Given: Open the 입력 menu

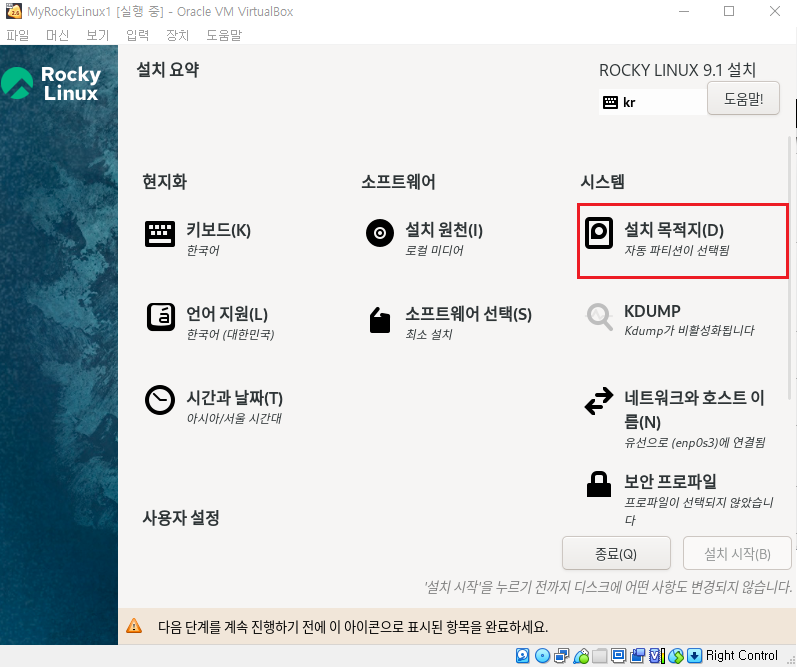Looking at the screenshot, I should pyautogui.click(x=138, y=35).
